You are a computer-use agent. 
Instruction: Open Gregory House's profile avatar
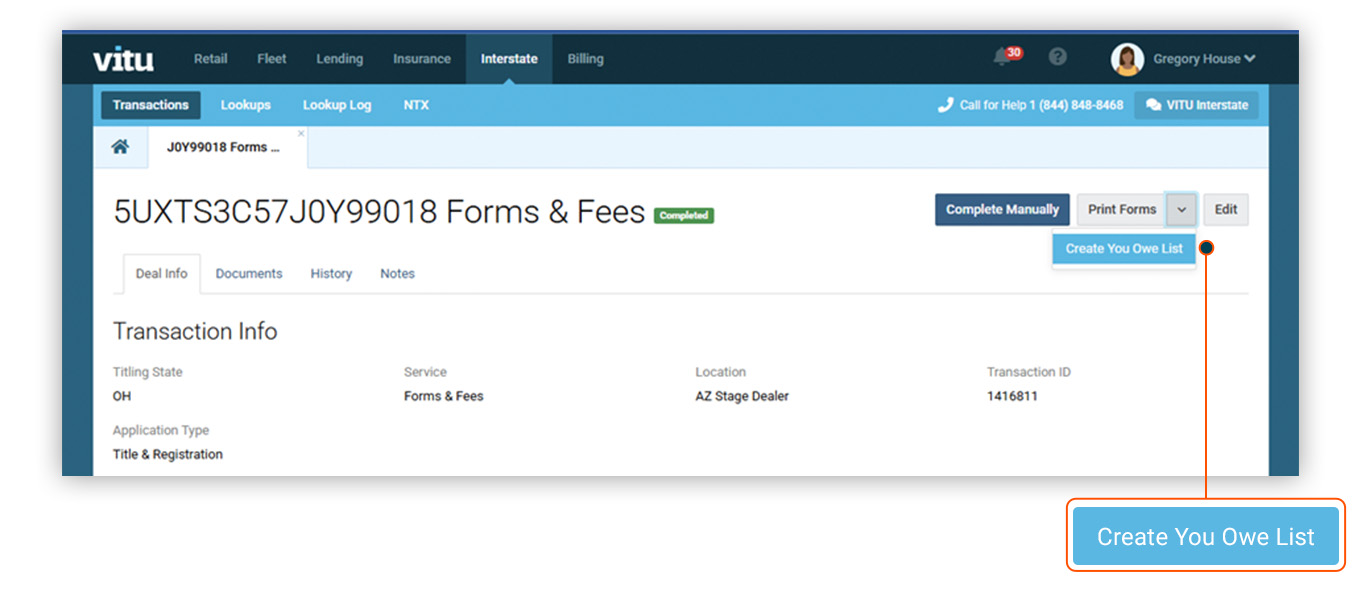pyautogui.click(x=1127, y=58)
